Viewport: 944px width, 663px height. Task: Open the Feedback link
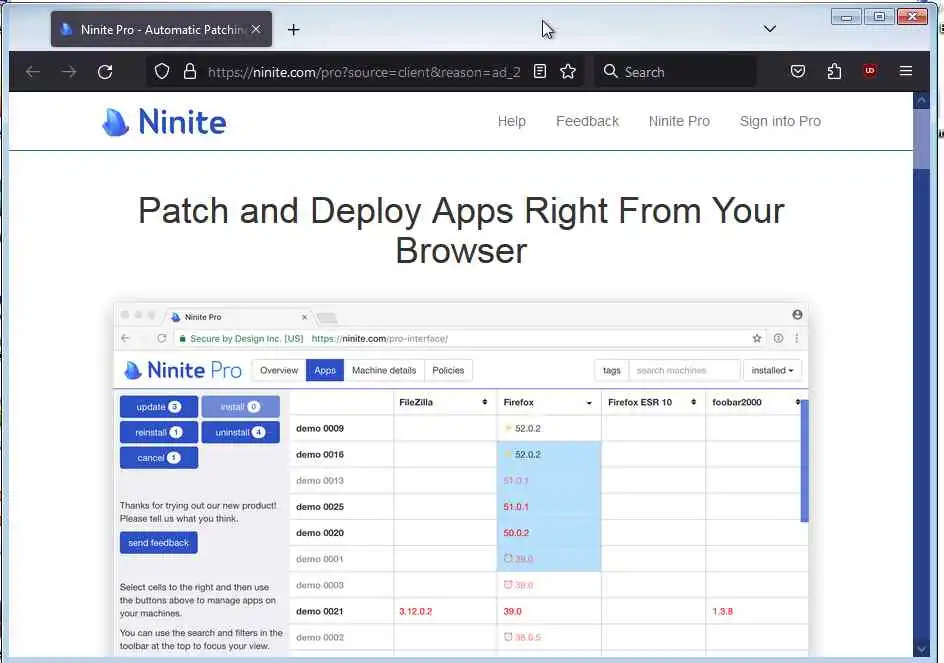[587, 122]
